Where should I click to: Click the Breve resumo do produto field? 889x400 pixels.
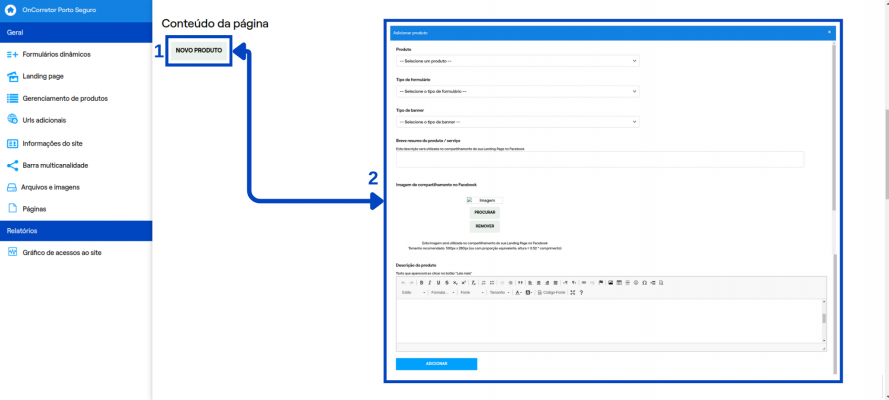coord(600,159)
